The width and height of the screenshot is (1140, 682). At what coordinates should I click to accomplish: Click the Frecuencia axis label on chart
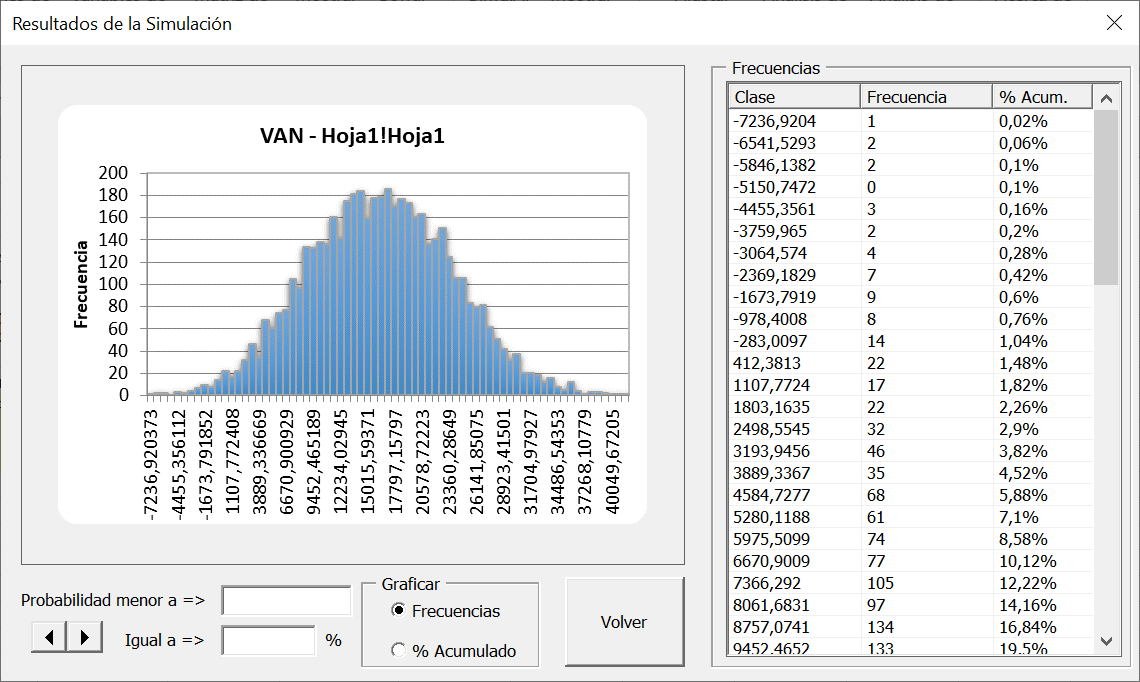(81, 284)
